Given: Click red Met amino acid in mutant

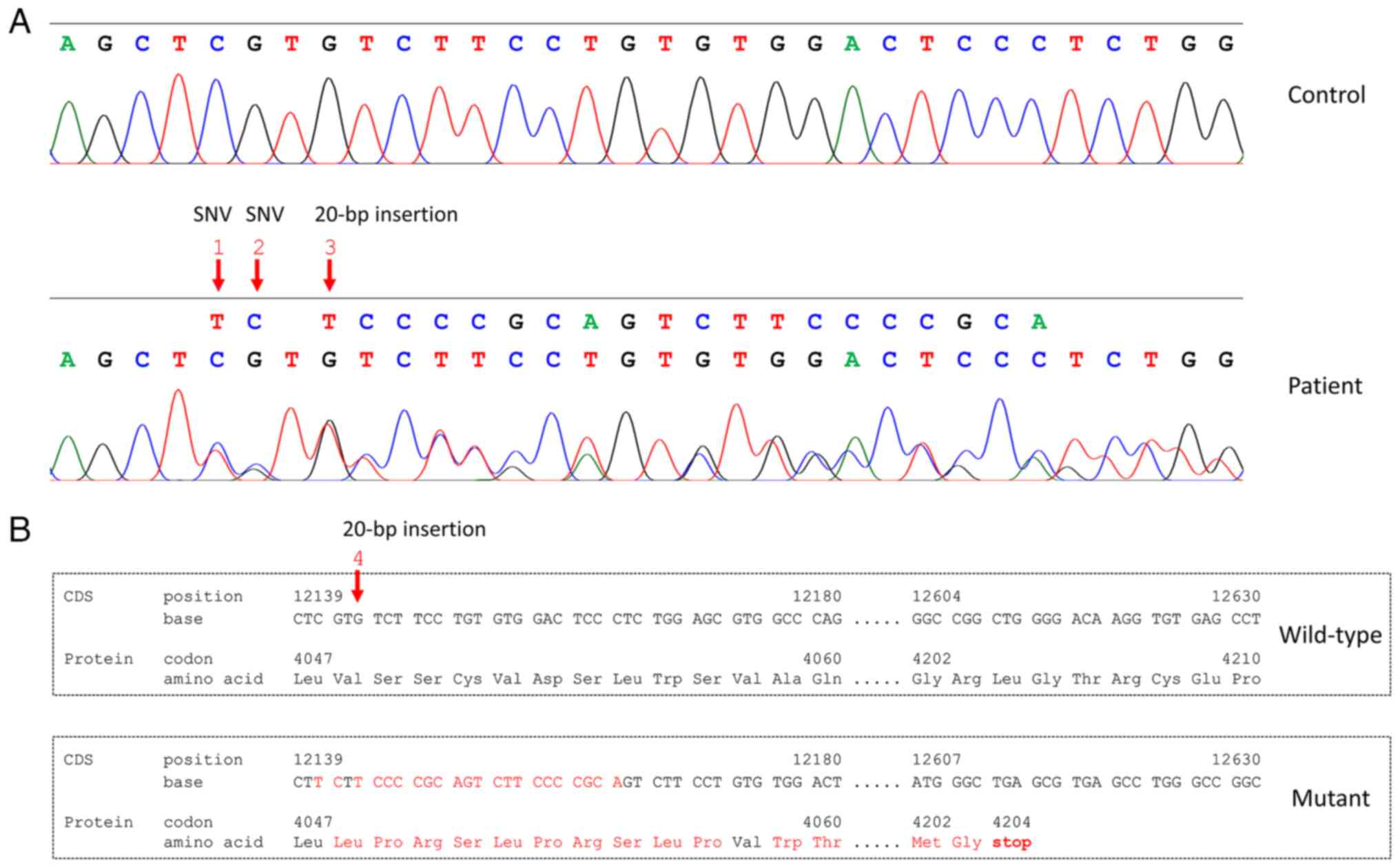Looking at the screenshot, I should [x=926, y=842].
